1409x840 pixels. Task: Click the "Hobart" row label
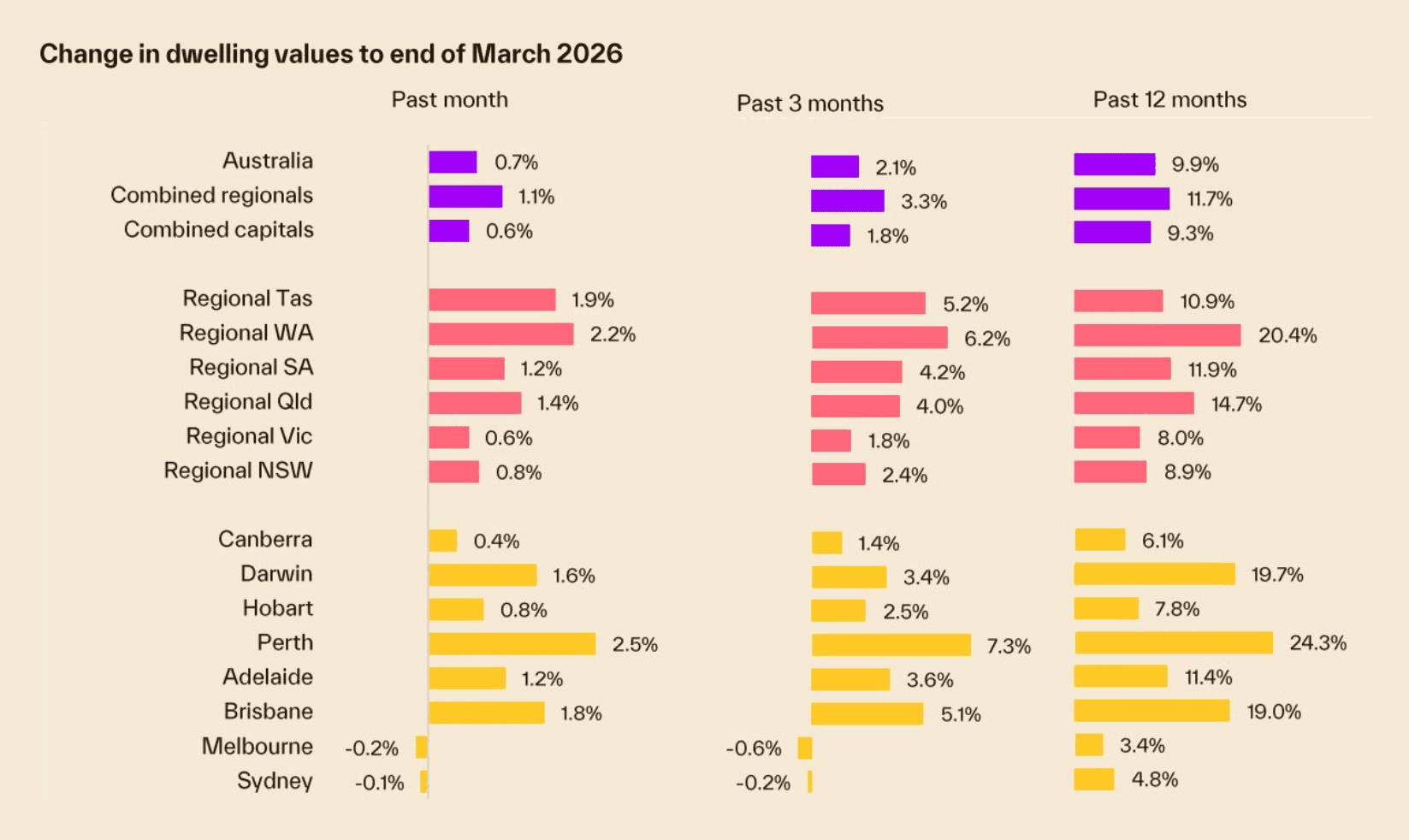click(277, 608)
